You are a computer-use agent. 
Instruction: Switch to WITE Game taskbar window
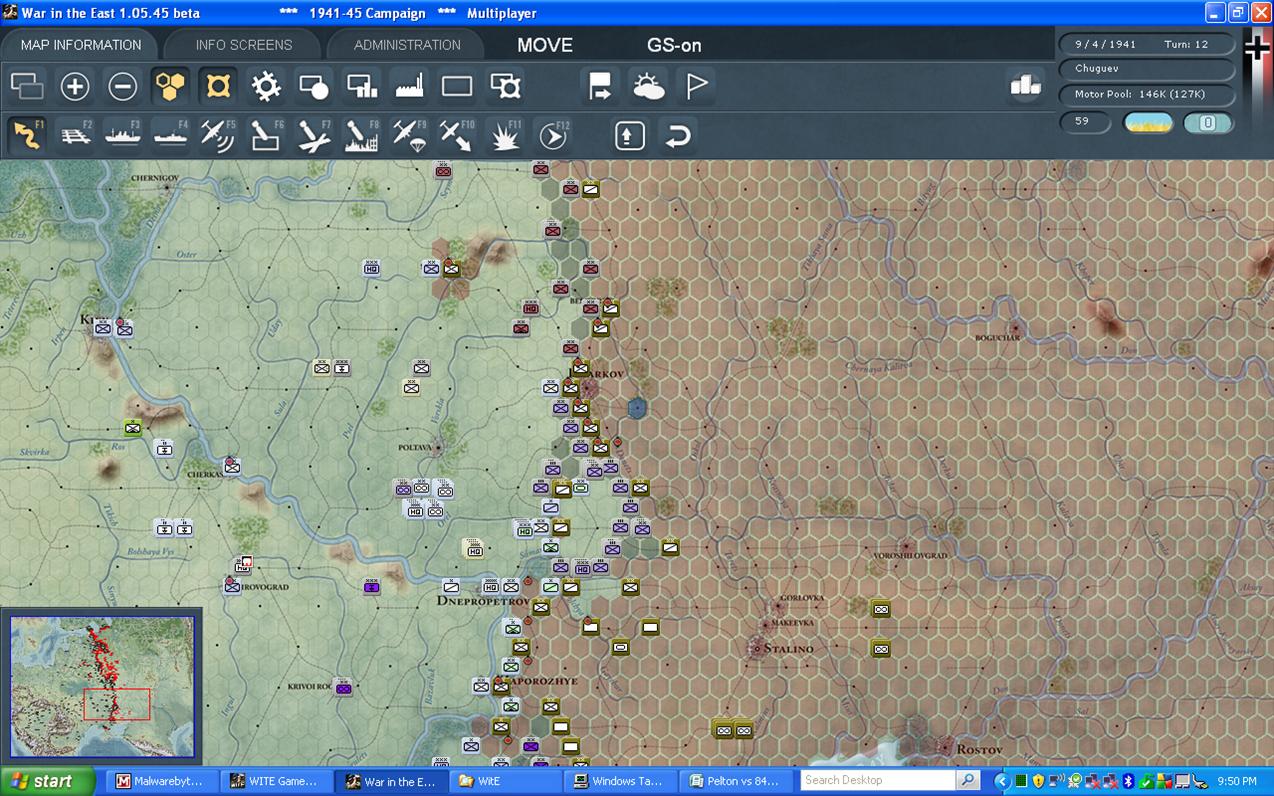coord(274,781)
